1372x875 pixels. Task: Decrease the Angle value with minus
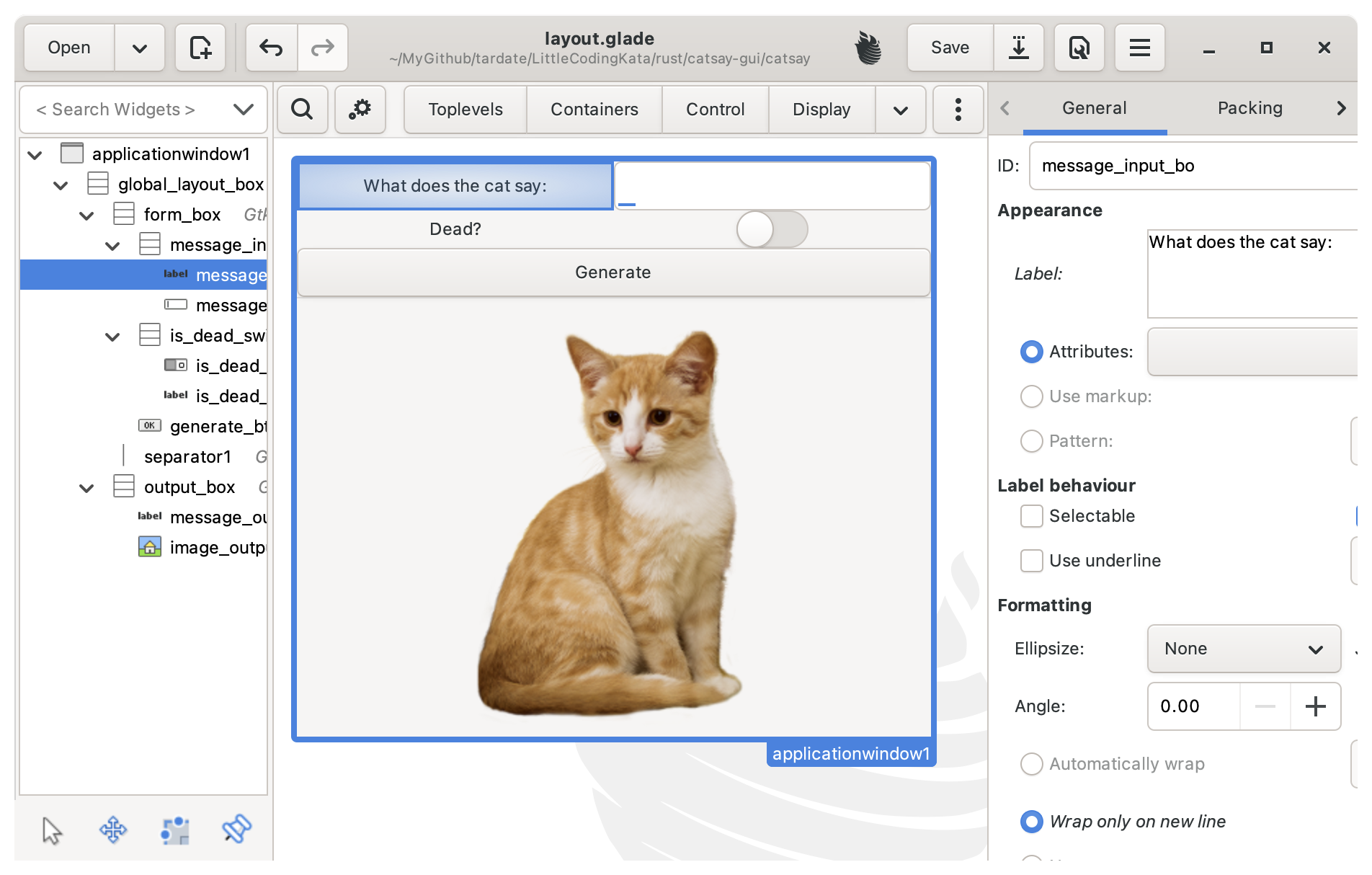click(x=1265, y=706)
